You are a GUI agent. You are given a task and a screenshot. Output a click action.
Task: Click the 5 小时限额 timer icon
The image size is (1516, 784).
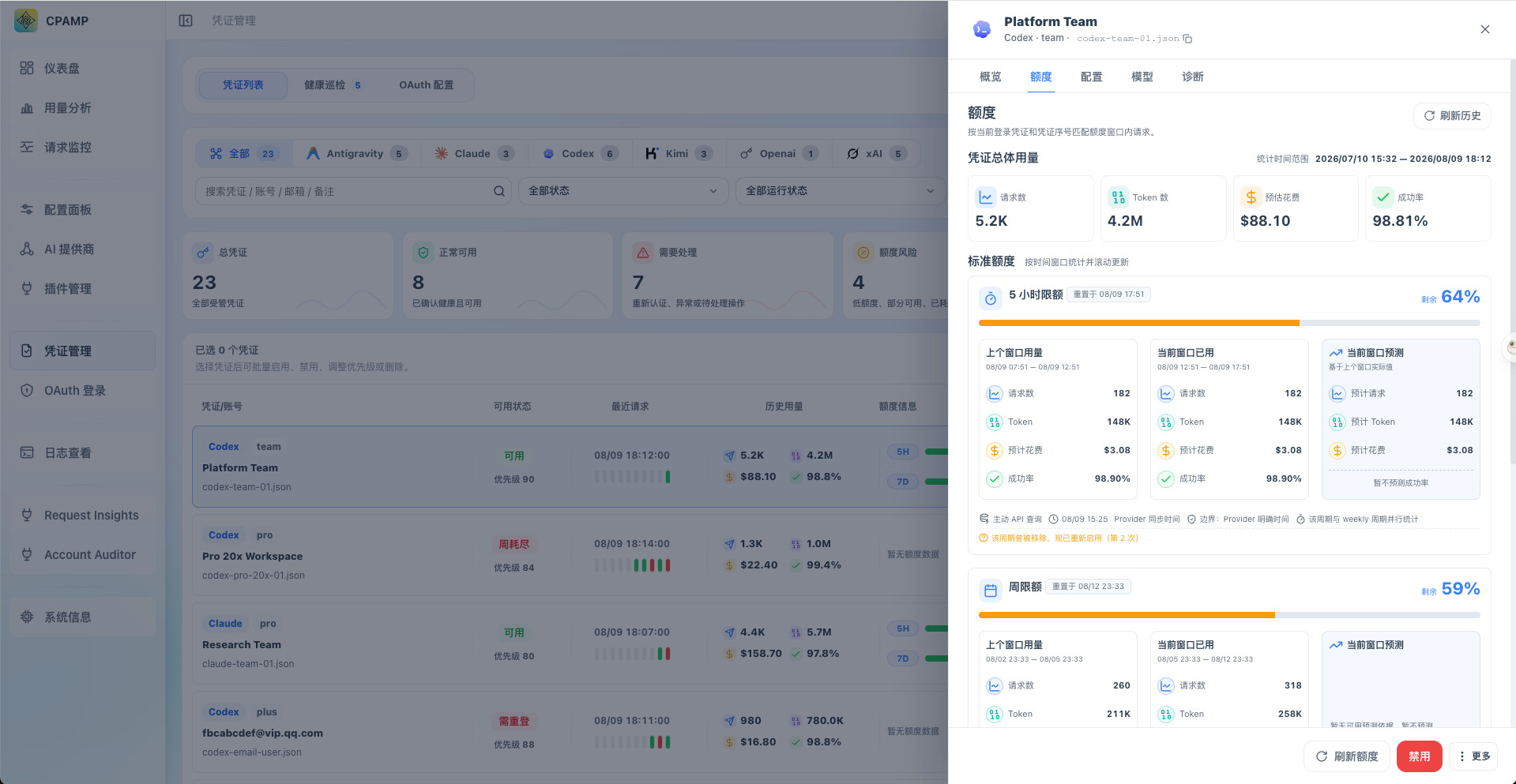coord(991,298)
